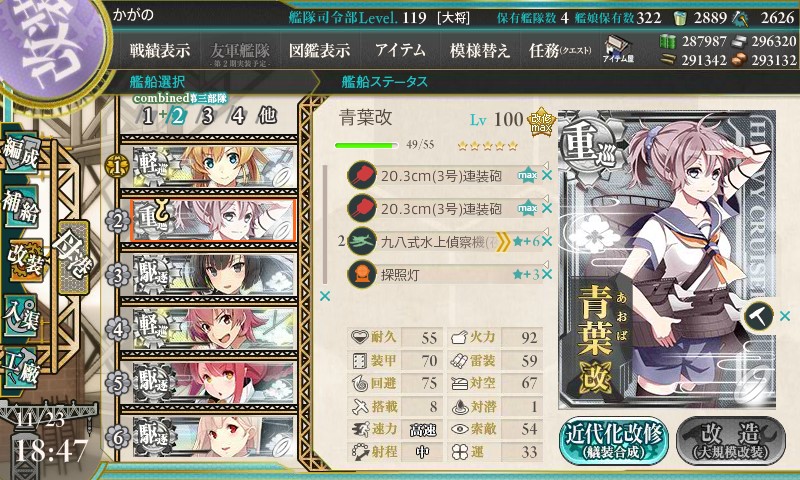Switch to fleet number 3 tab
Image resolution: width=800 pixels, height=480 pixels.
click(x=207, y=116)
